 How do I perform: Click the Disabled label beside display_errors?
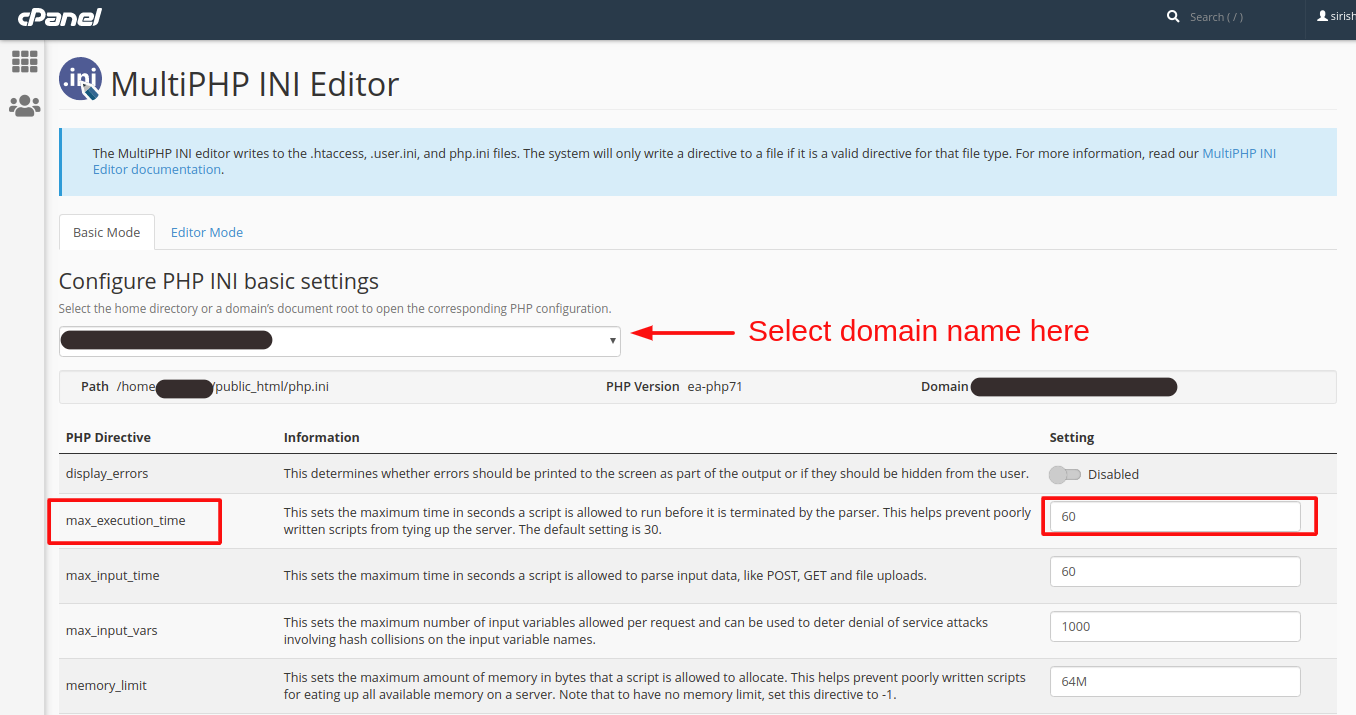point(1113,475)
